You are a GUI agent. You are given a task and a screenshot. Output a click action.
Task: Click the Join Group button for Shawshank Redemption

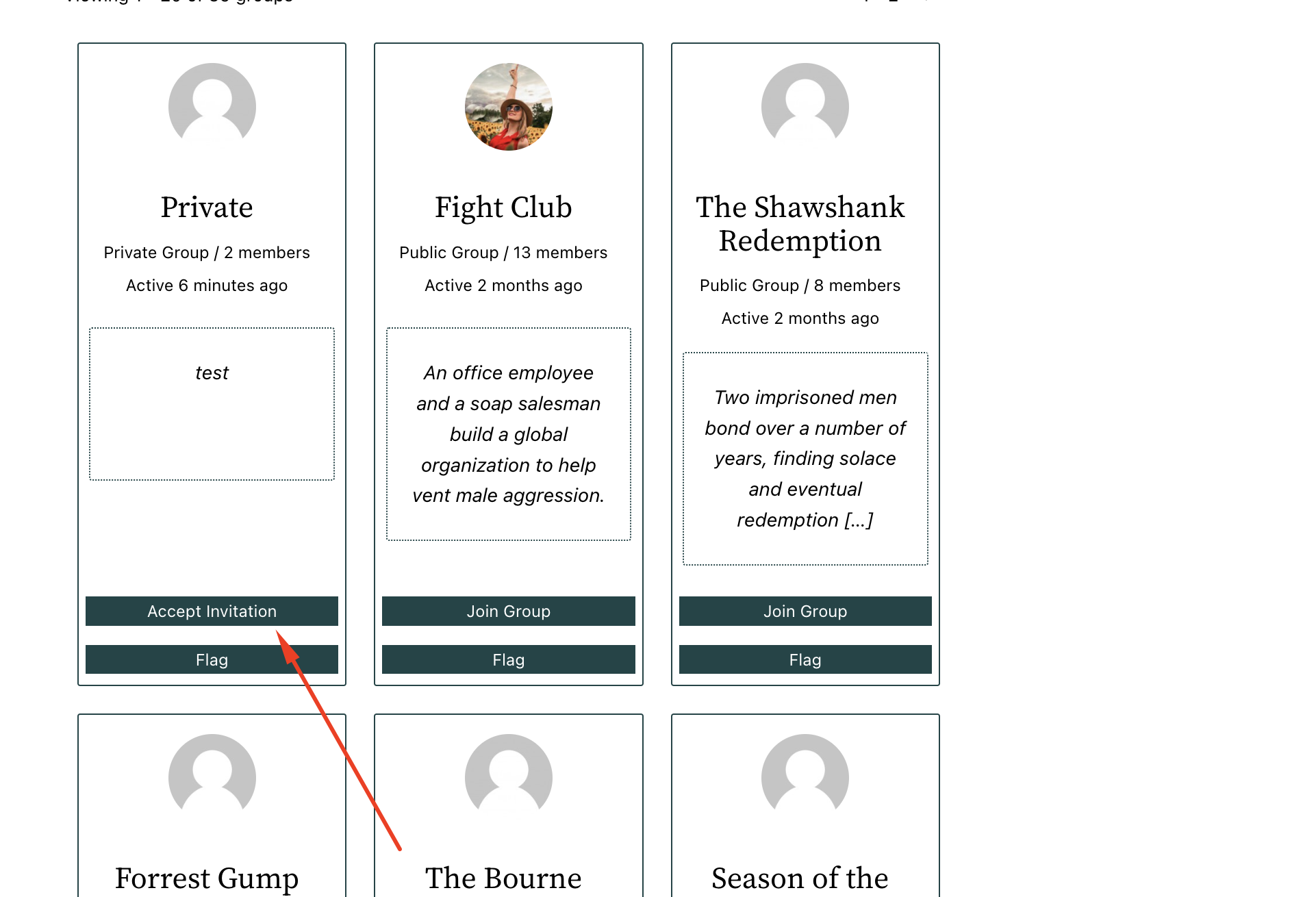click(x=805, y=611)
